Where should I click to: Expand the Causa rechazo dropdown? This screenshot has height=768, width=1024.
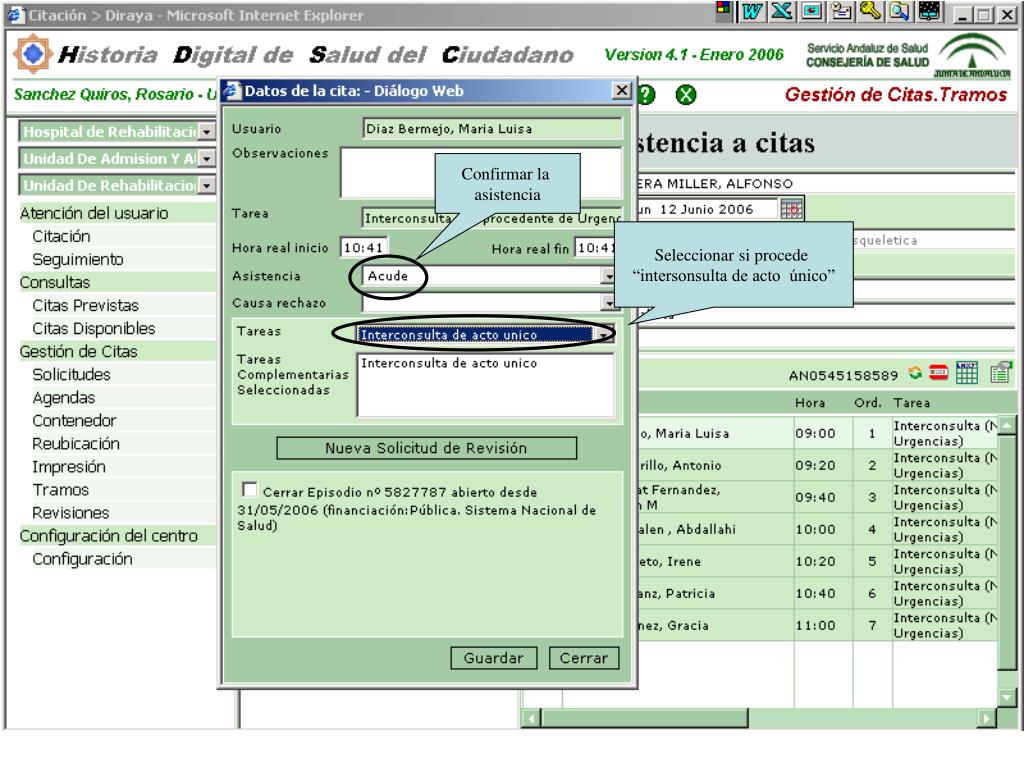(x=607, y=302)
